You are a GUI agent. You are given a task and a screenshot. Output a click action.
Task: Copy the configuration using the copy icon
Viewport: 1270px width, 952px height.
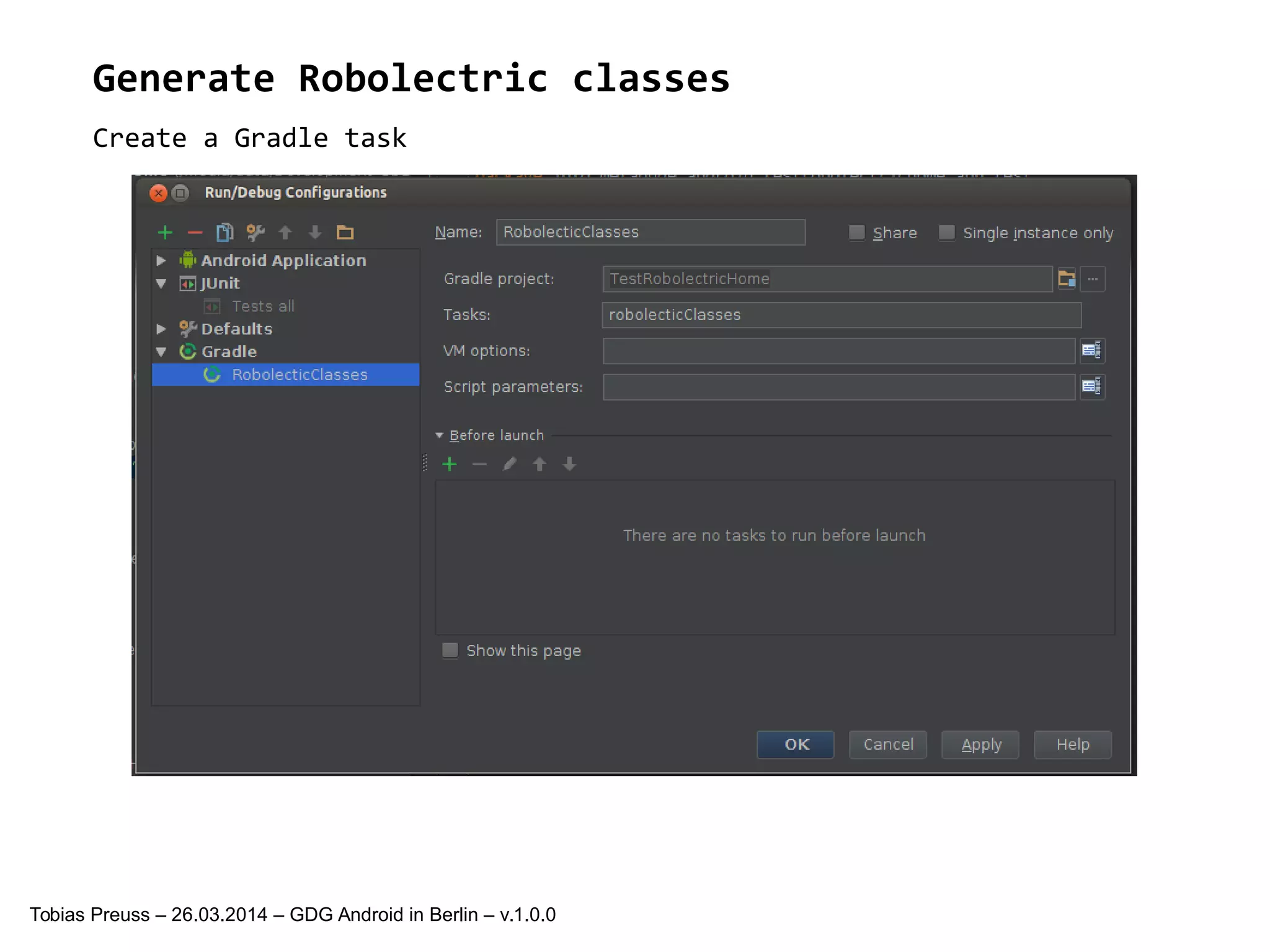224,233
